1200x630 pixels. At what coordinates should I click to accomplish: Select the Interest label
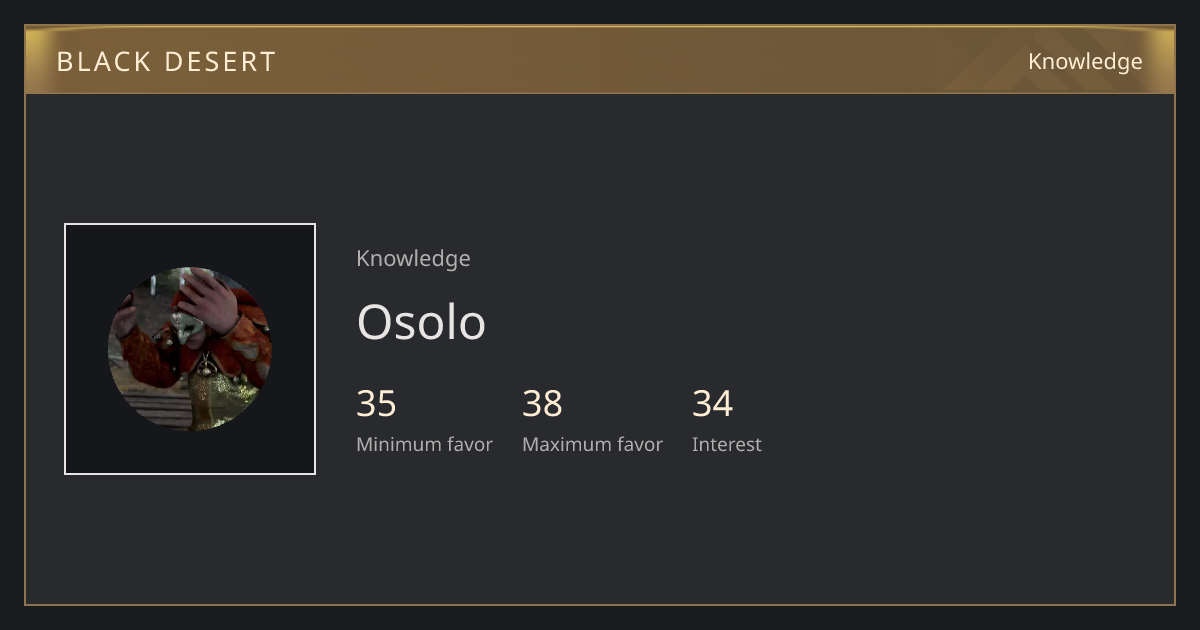[x=726, y=444]
